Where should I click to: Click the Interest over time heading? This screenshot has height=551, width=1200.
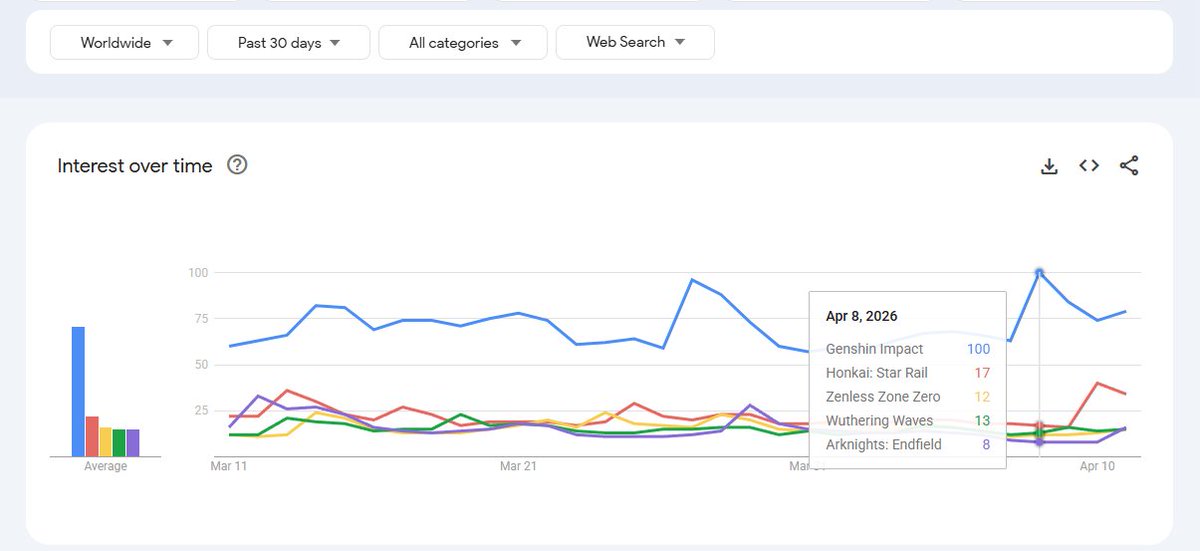135,166
